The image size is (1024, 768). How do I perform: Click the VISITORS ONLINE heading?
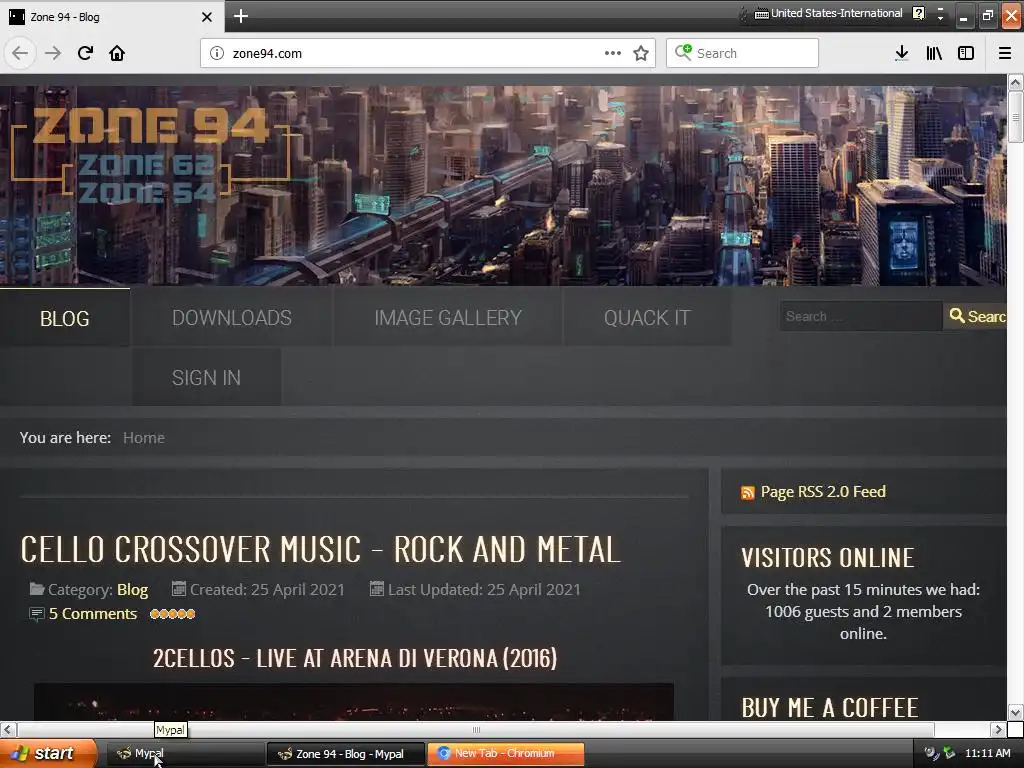coord(827,558)
